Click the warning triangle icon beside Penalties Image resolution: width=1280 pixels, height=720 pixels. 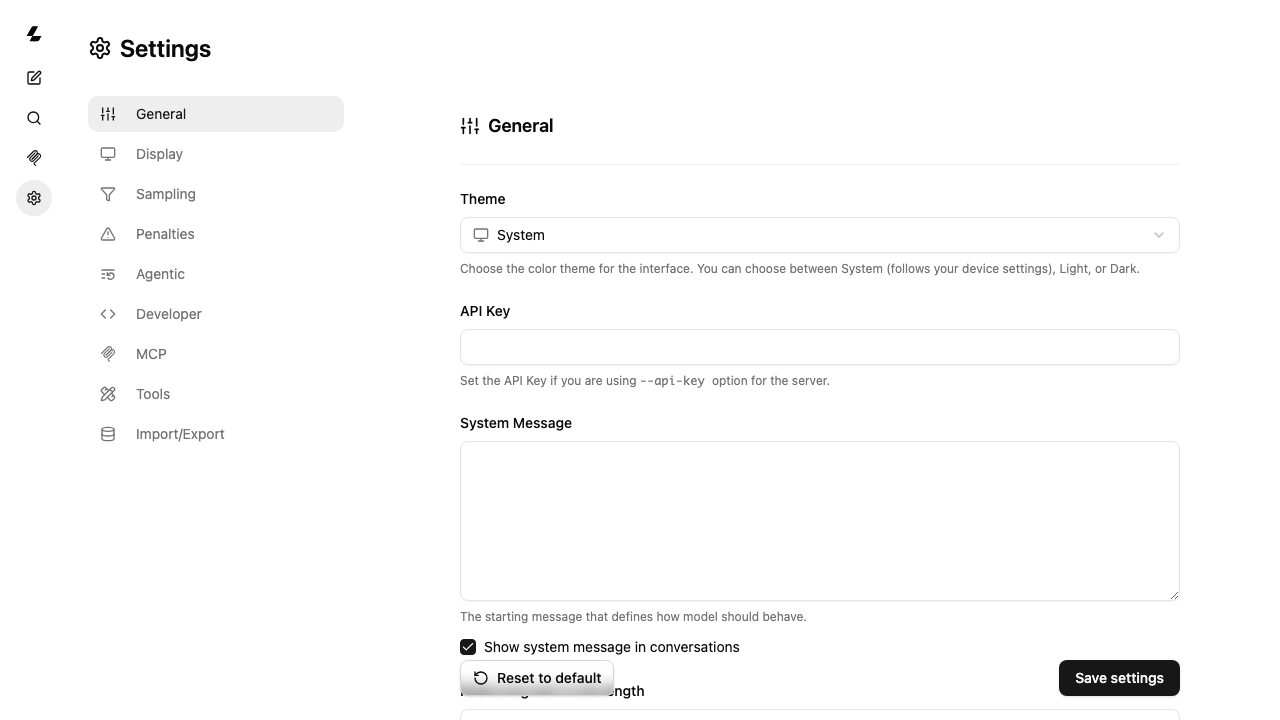pos(108,234)
